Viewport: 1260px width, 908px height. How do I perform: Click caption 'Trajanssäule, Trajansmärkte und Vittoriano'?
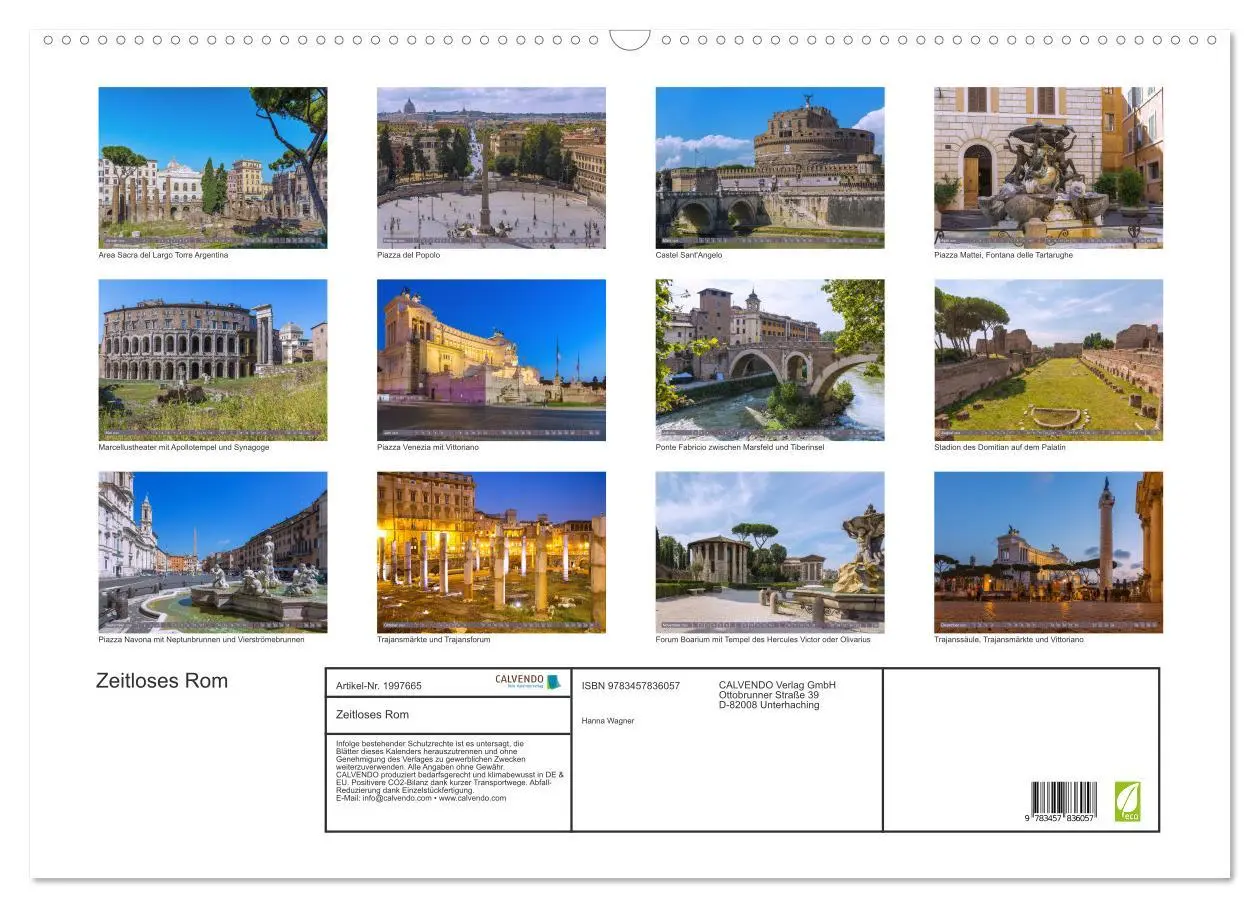pos(1008,639)
